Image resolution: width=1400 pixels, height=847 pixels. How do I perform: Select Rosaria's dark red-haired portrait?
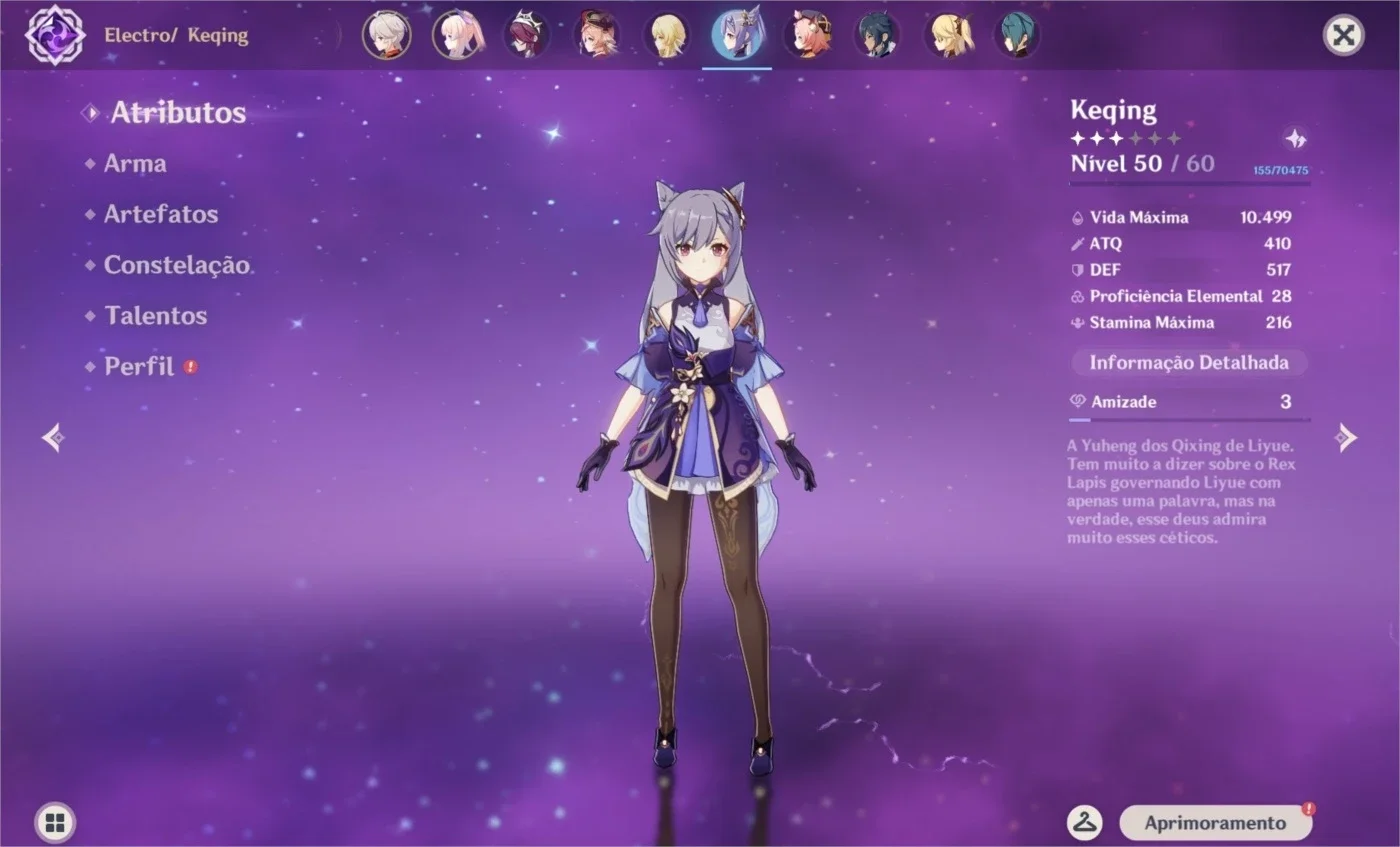pos(527,35)
